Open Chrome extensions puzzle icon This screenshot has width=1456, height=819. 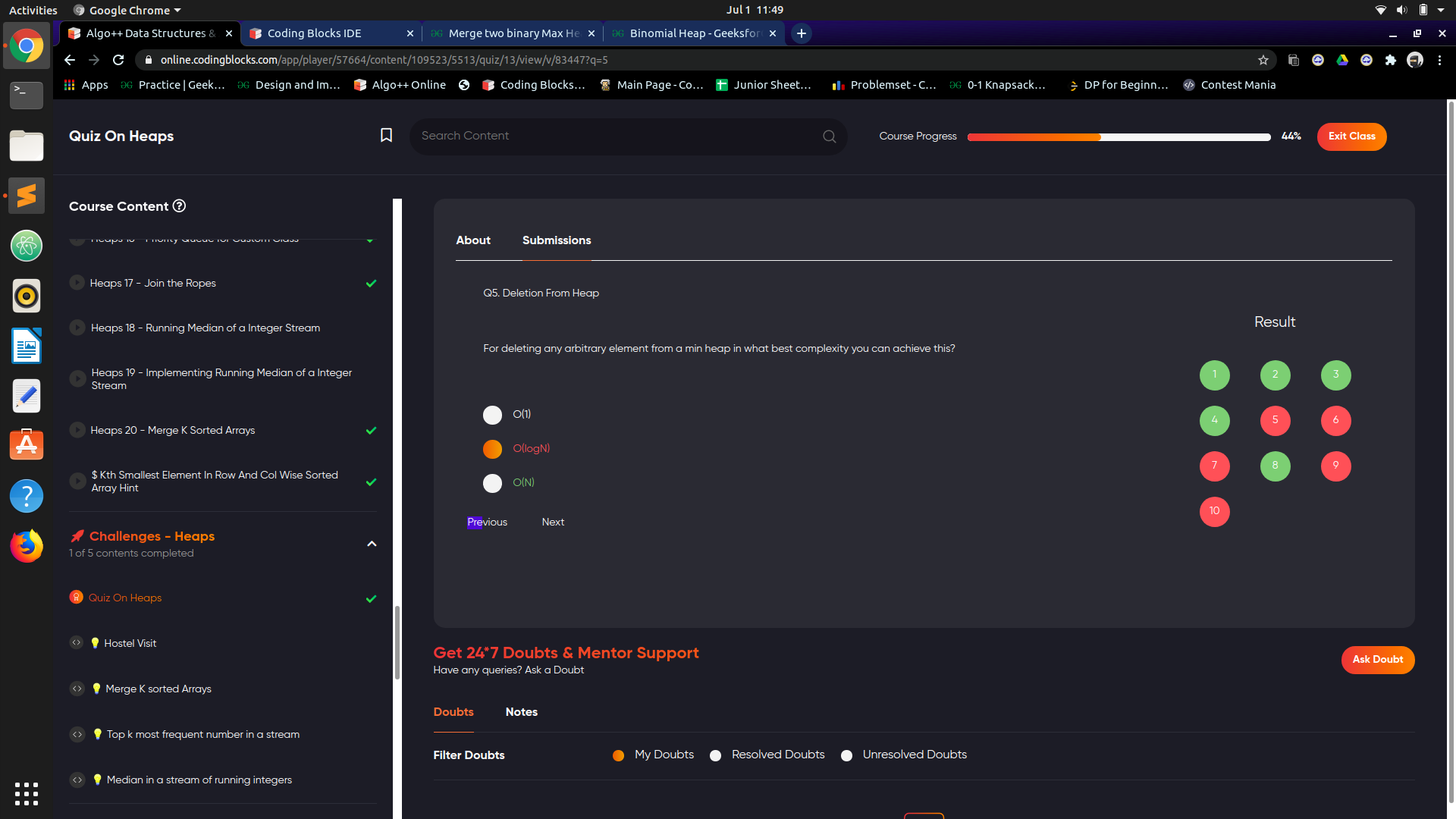1391,60
